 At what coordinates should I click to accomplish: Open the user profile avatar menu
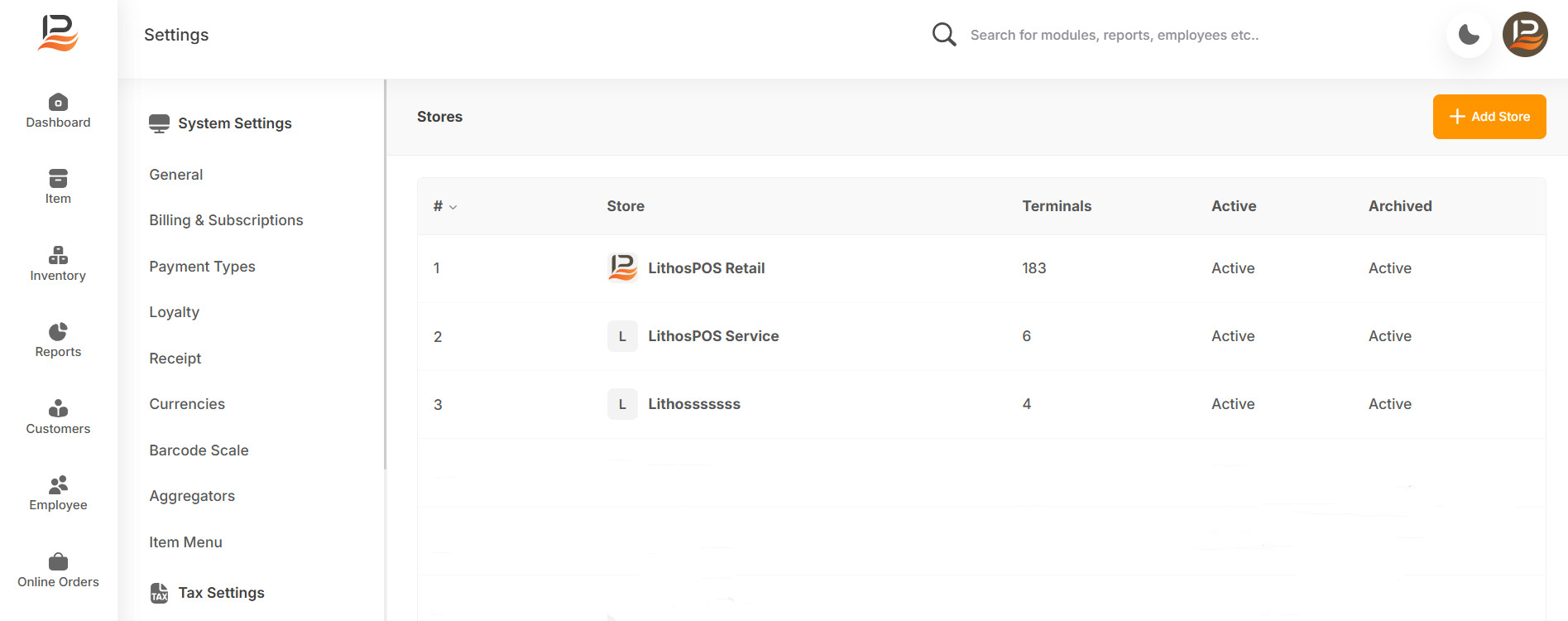[x=1525, y=35]
